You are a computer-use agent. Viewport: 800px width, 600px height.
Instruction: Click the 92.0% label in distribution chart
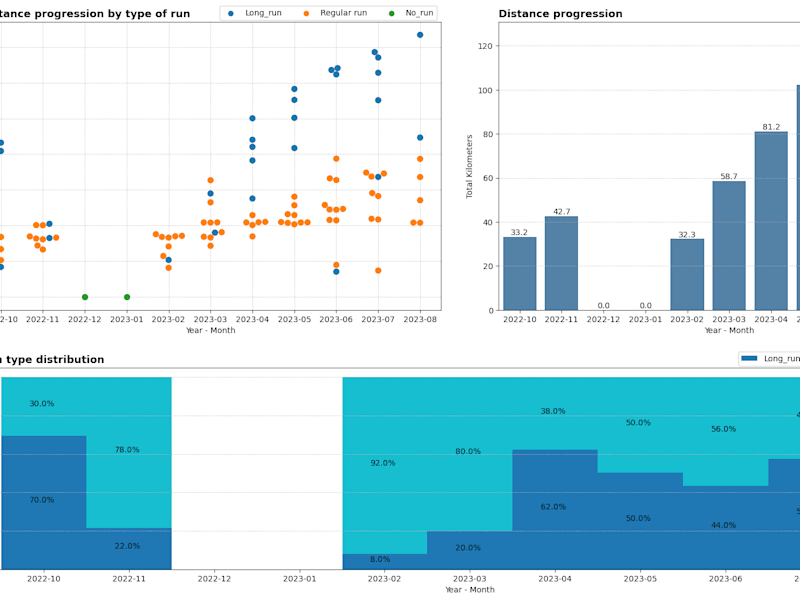(x=383, y=463)
